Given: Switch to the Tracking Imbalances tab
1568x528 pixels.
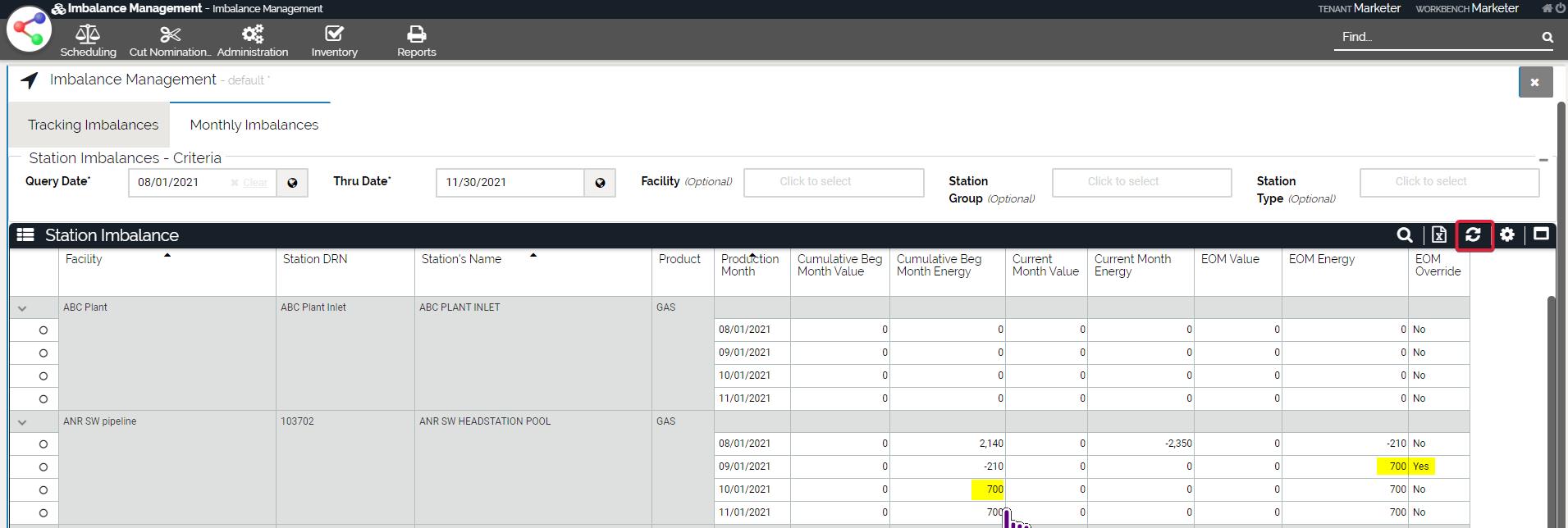Looking at the screenshot, I should [x=93, y=125].
